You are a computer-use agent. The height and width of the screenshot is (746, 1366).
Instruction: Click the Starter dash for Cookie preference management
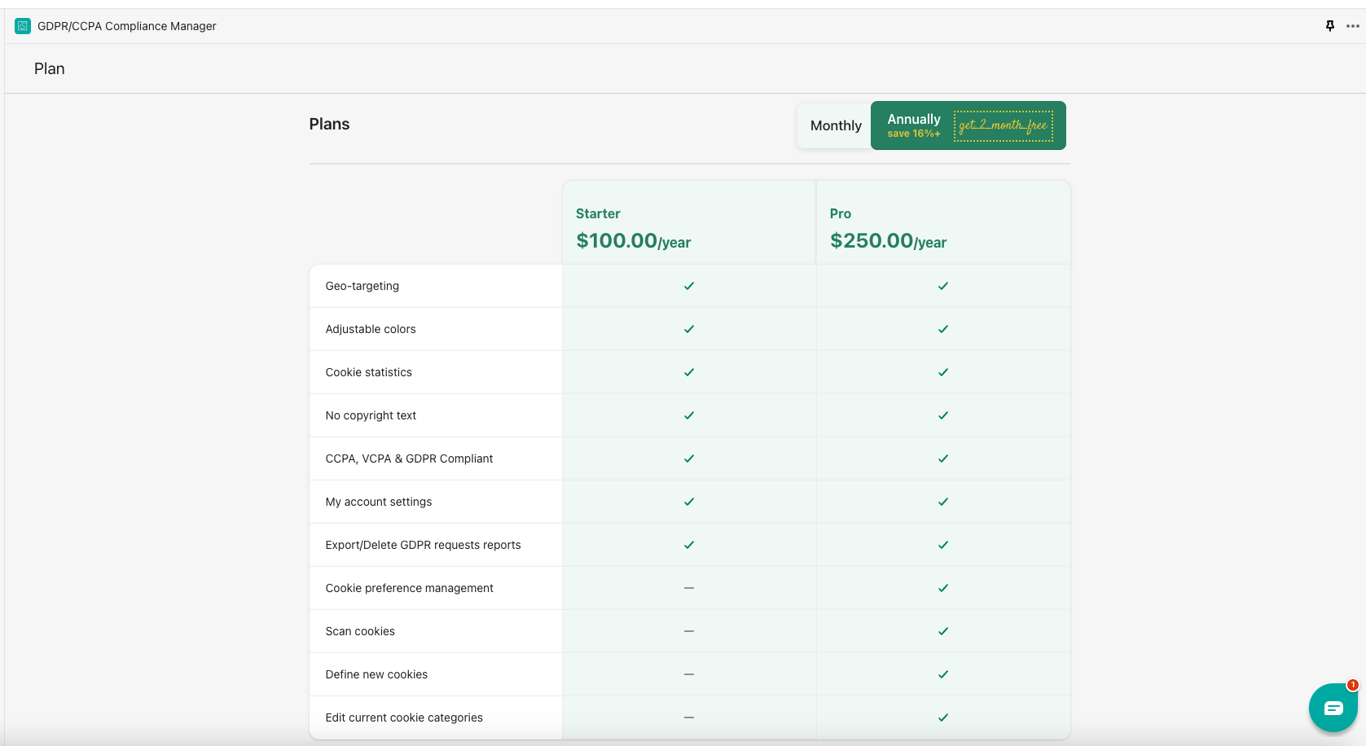[689, 588]
